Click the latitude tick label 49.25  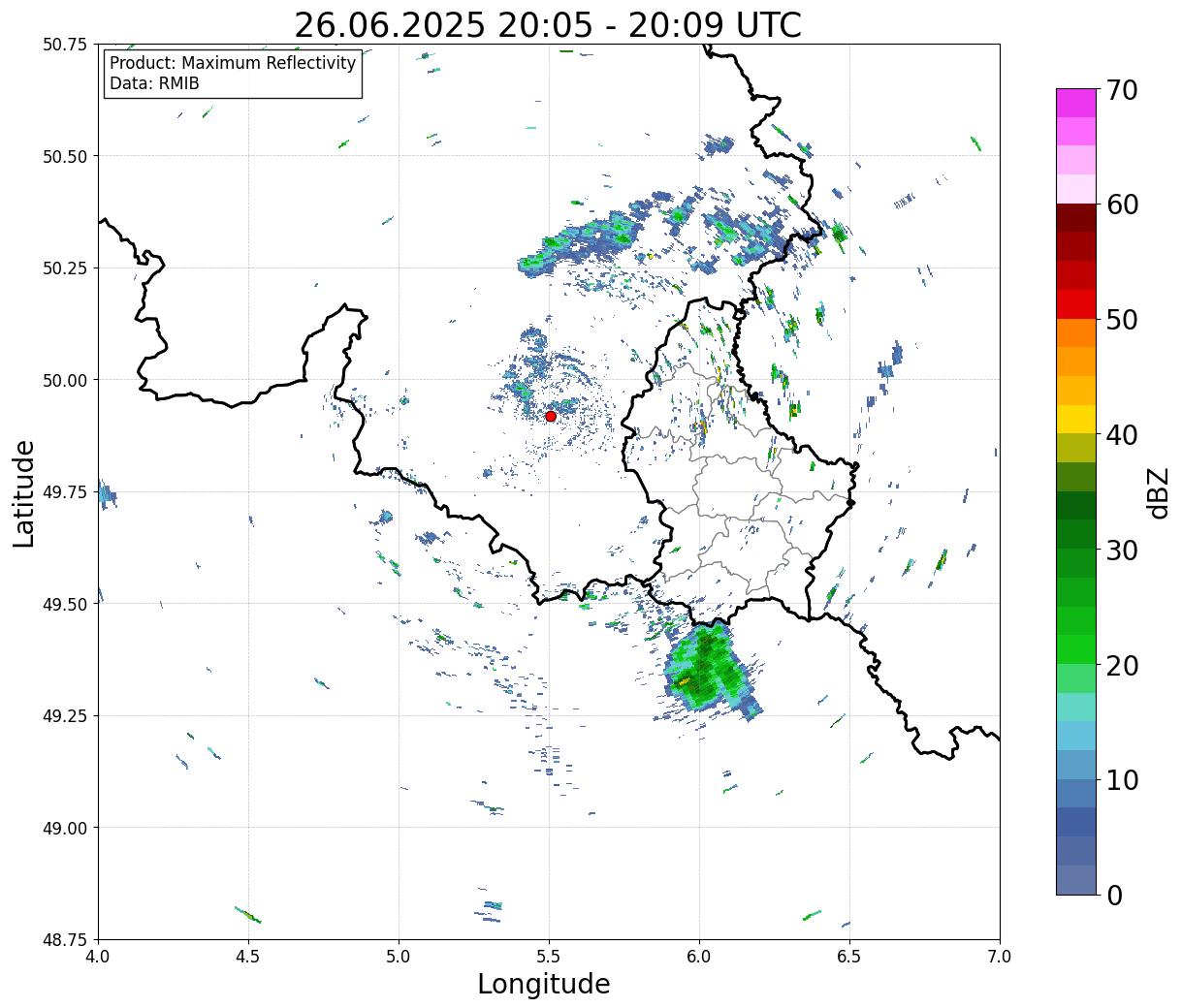[x=65, y=716]
